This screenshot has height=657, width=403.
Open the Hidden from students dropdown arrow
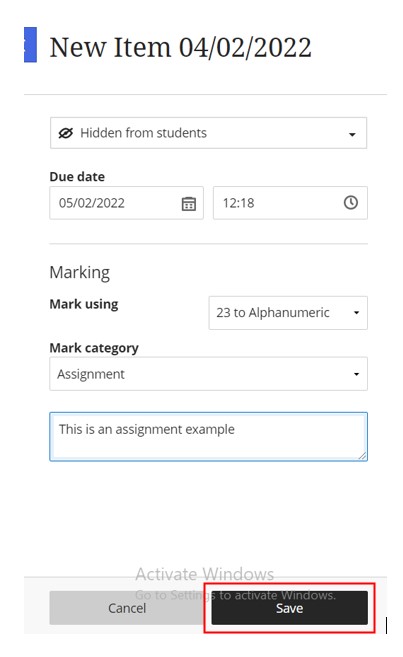tap(352, 134)
